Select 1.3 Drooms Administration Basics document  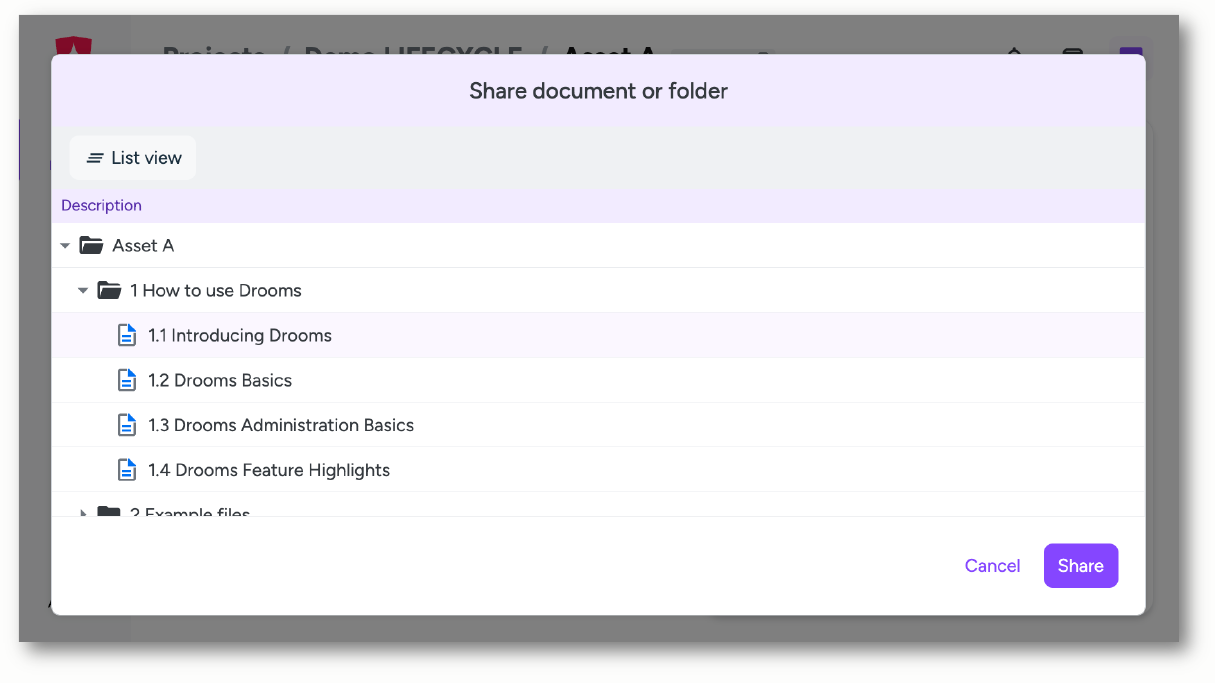(x=281, y=425)
